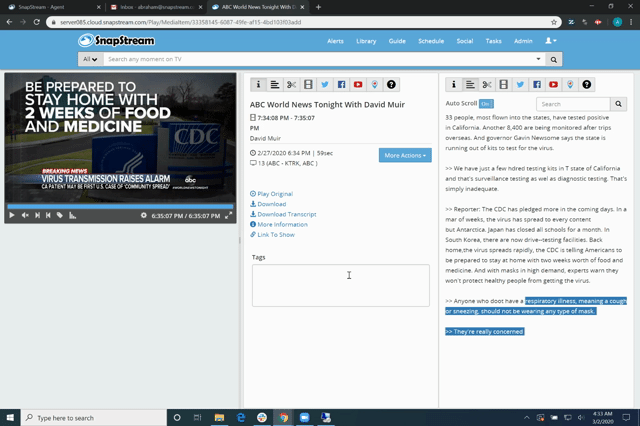Open Alerts menu
Screen dimensions: 640x426
click(335, 41)
